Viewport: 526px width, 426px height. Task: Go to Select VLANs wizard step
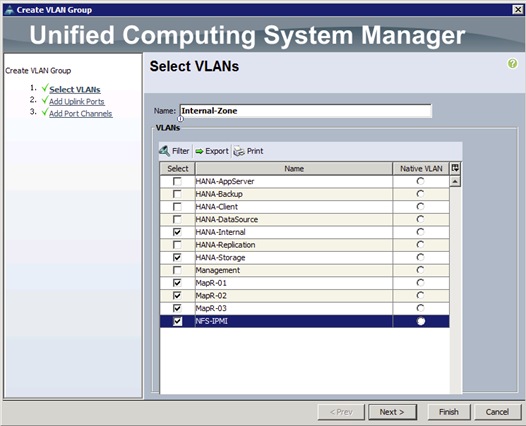(x=75, y=90)
